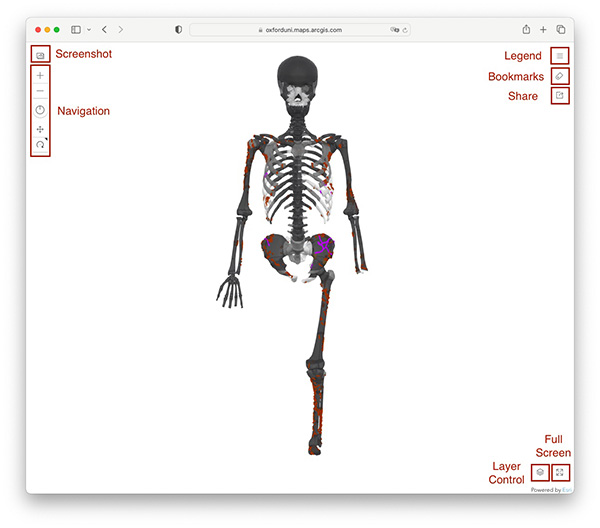Image resolution: width=600 pixels, height=528 pixels.
Task: Click the privacy shield icon
Action: tap(178, 29)
